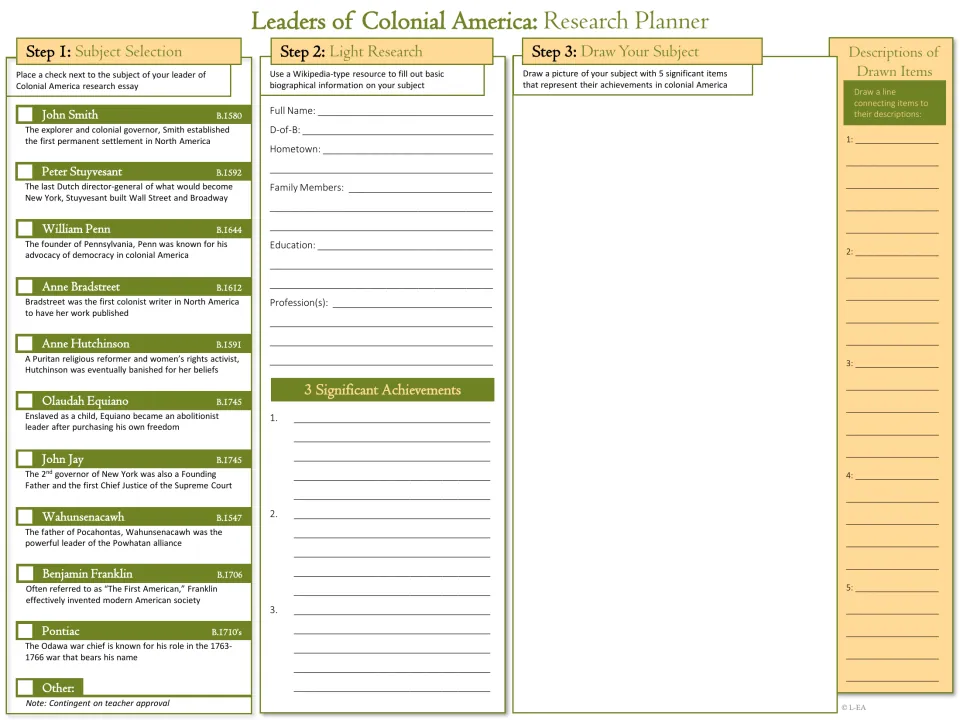Tick the John Jay checkbox
Screen dimensions: 960x720
click(25, 459)
